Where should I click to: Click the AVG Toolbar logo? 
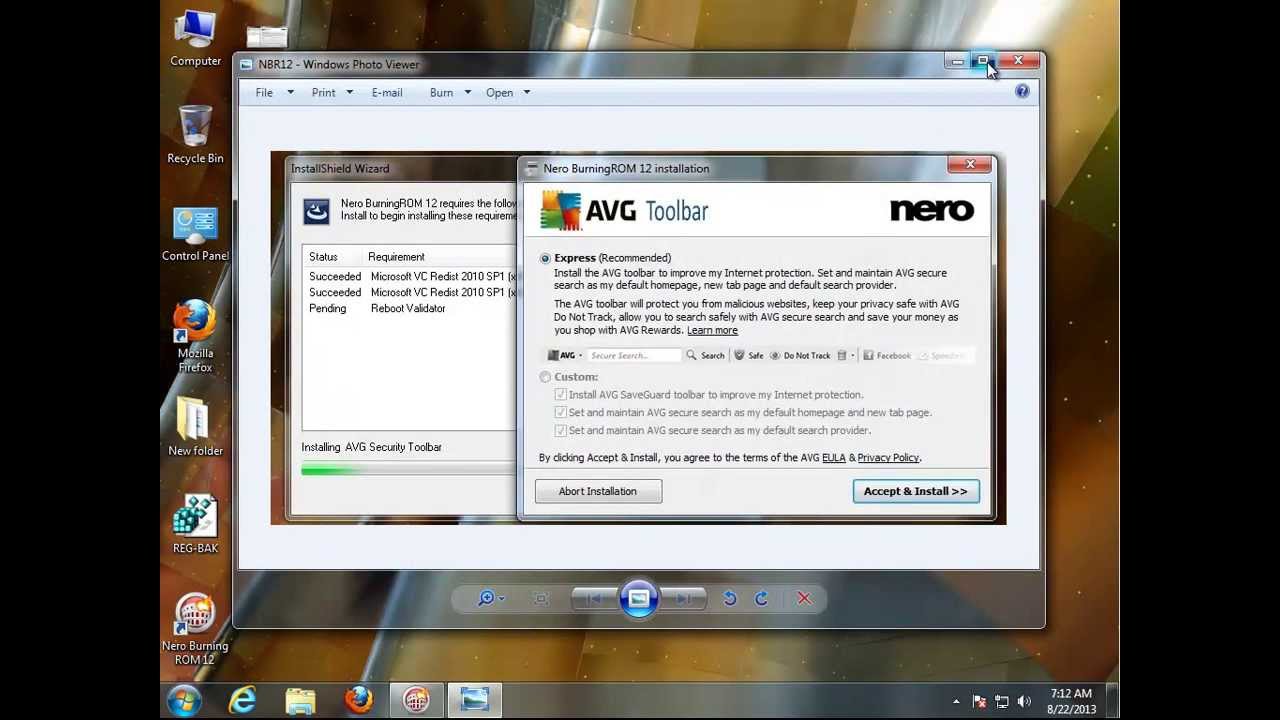624,211
